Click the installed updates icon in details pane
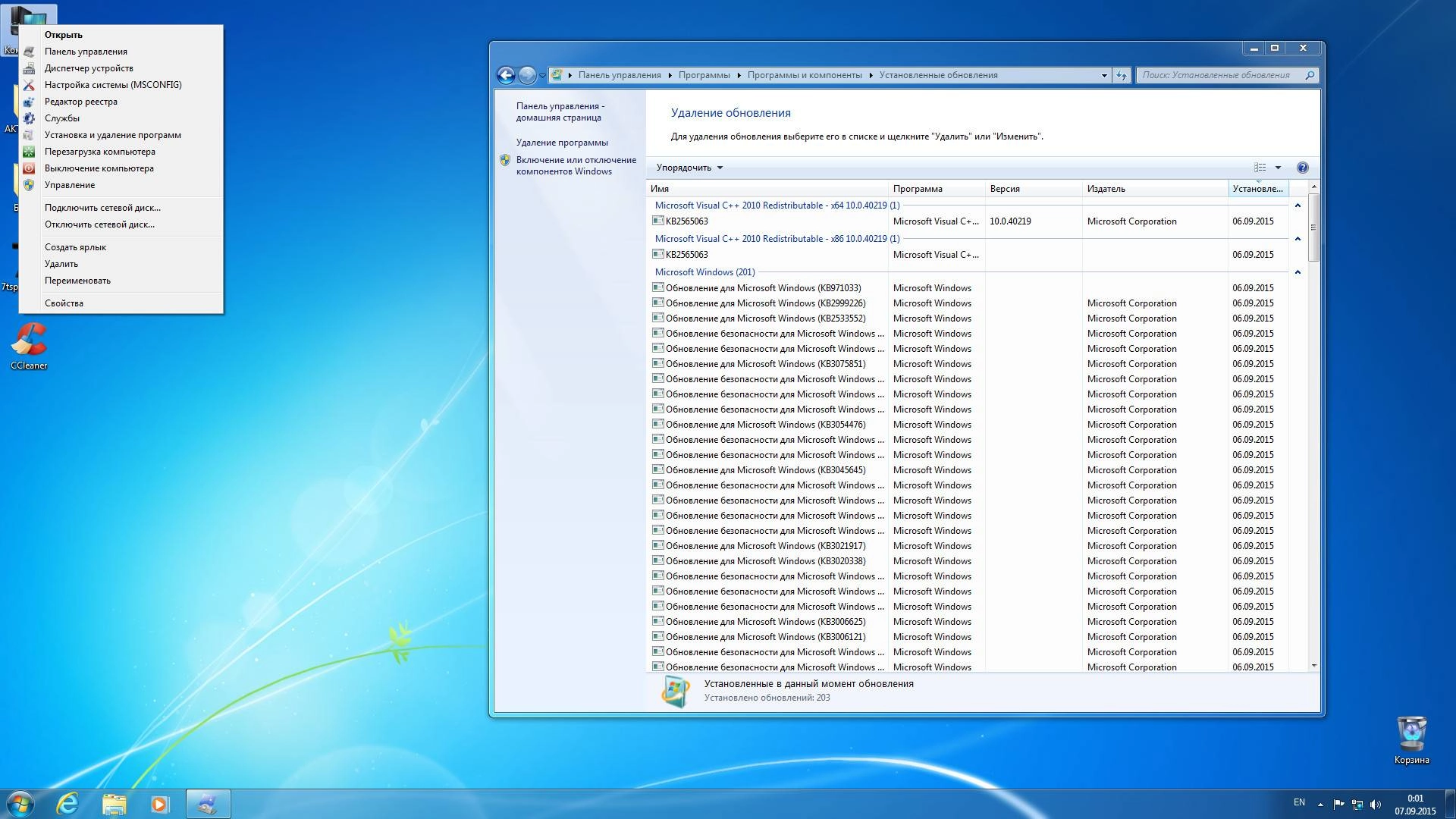 point(675,691)
